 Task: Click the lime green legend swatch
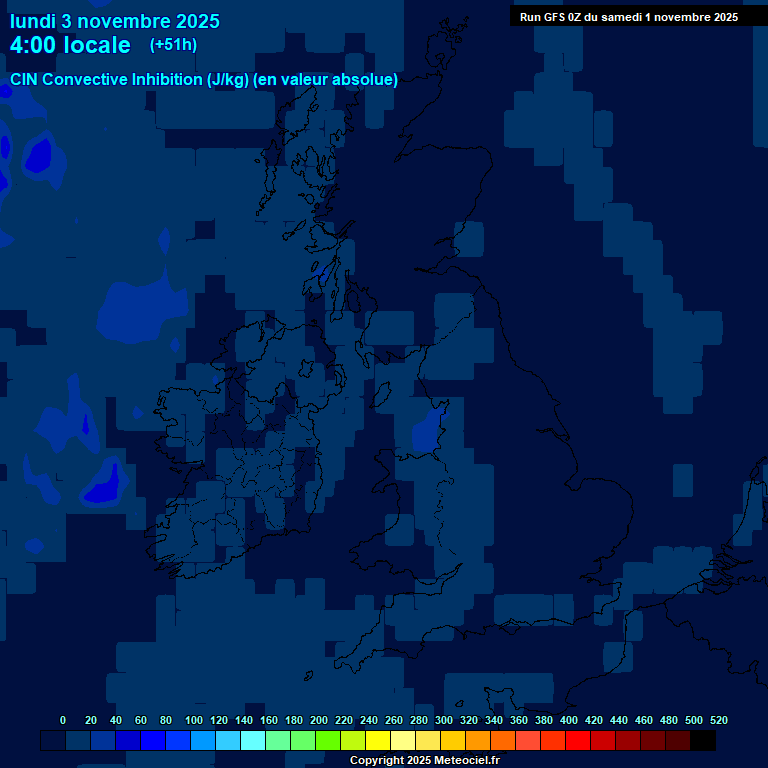[x=328, y=741]
